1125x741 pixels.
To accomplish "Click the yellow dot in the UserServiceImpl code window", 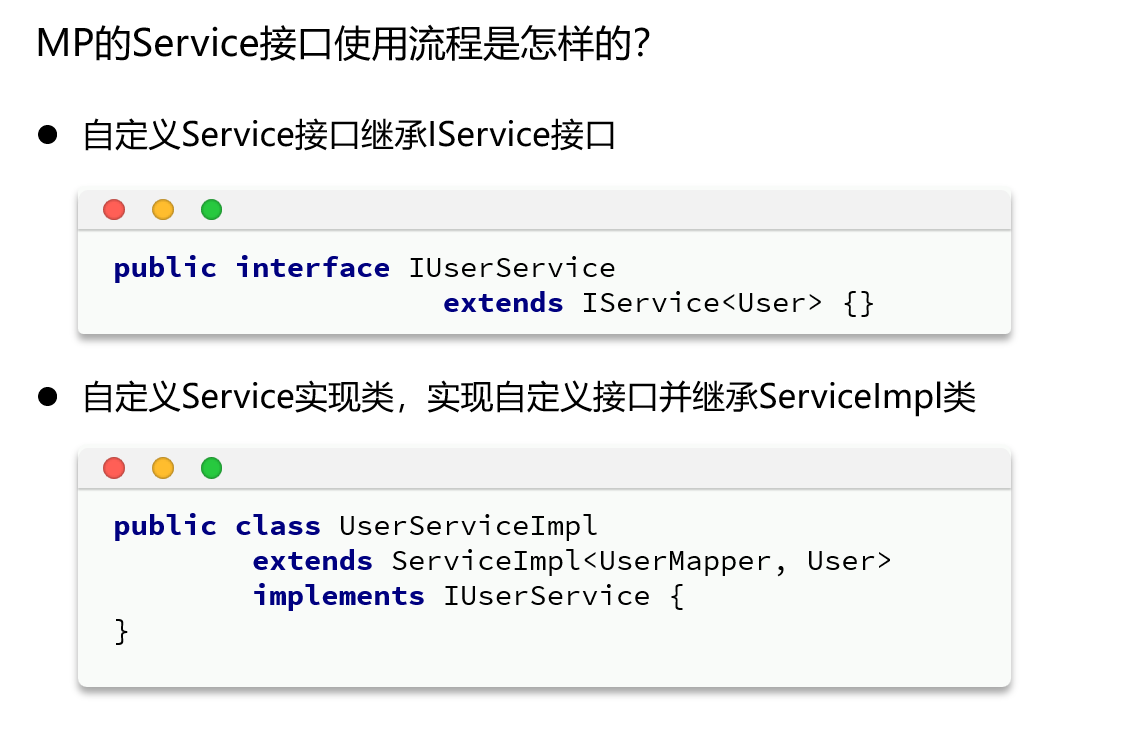I will point(163,468).
